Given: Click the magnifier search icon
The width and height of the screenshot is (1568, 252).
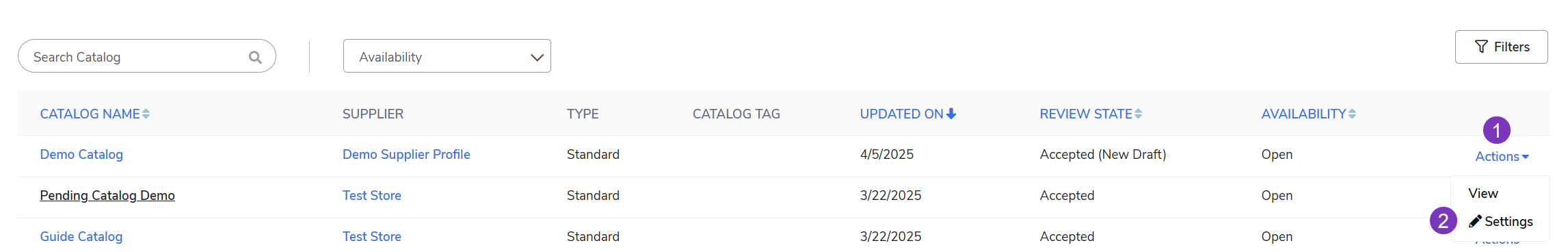Looking at the screenshot, I should coord(255,58).
